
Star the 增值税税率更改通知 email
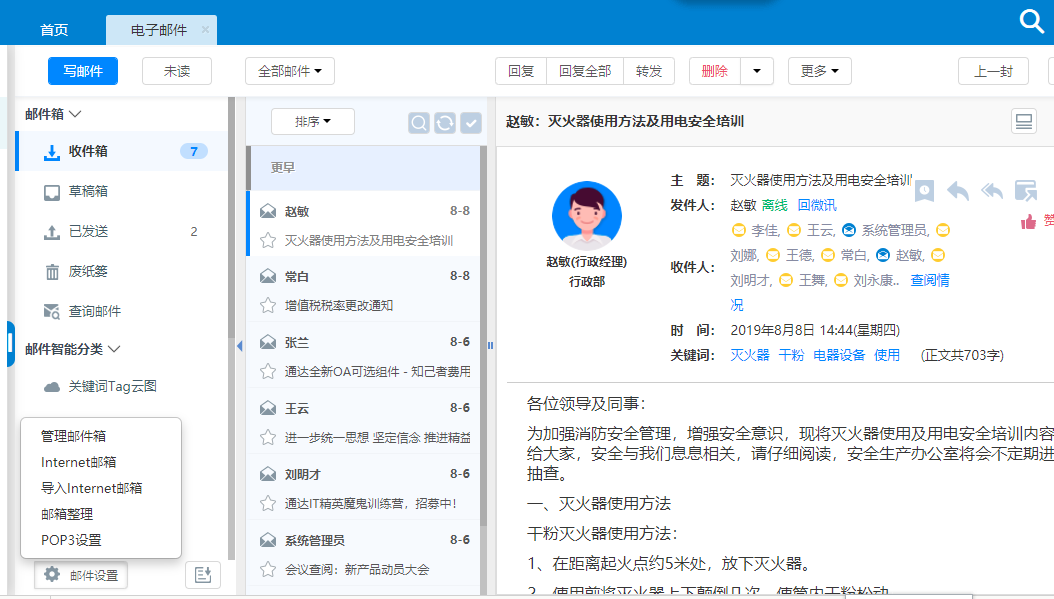267,305
